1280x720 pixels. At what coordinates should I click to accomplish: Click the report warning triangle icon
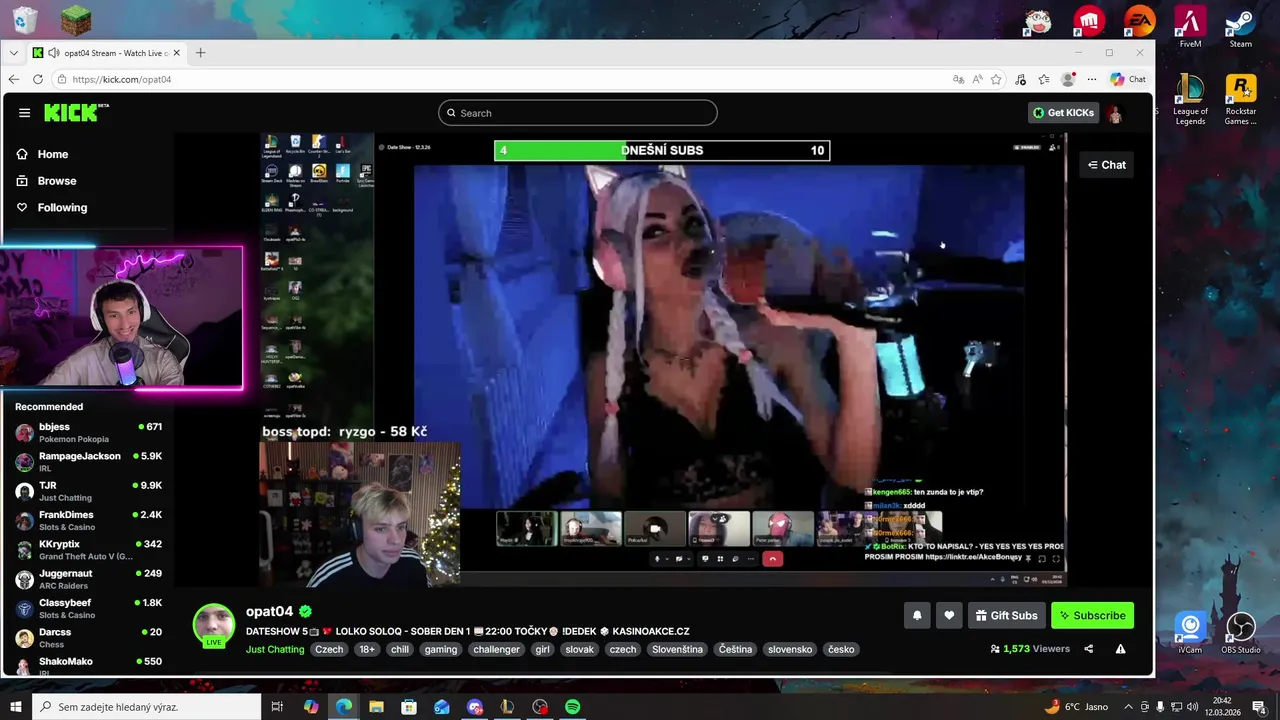[1120, 649]
